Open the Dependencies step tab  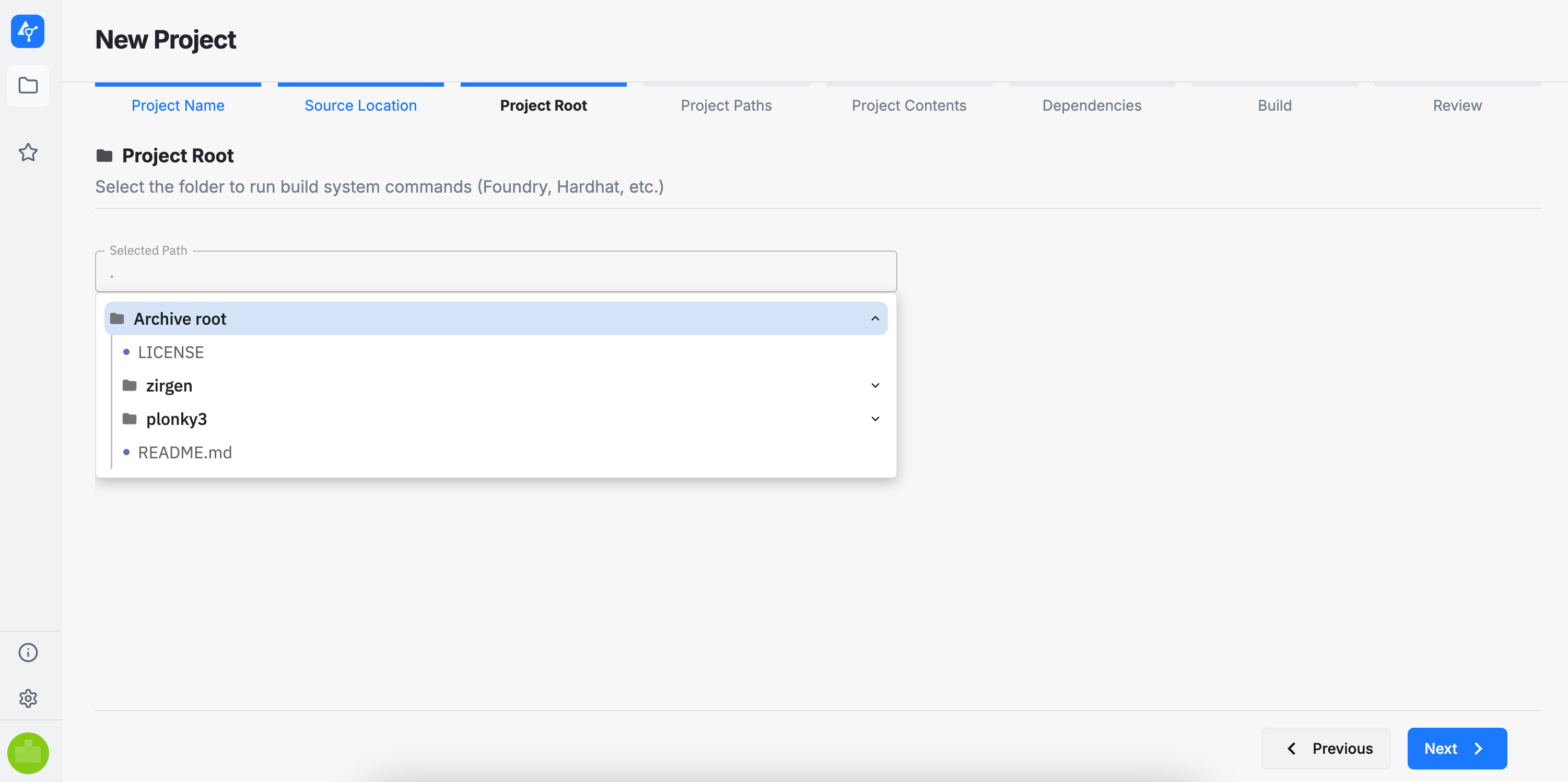click(x=1092, y=105)
